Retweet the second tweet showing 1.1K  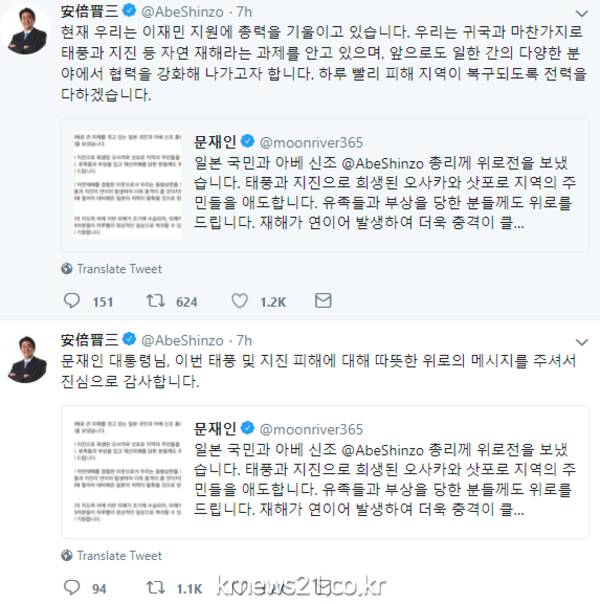click(156, 587)
